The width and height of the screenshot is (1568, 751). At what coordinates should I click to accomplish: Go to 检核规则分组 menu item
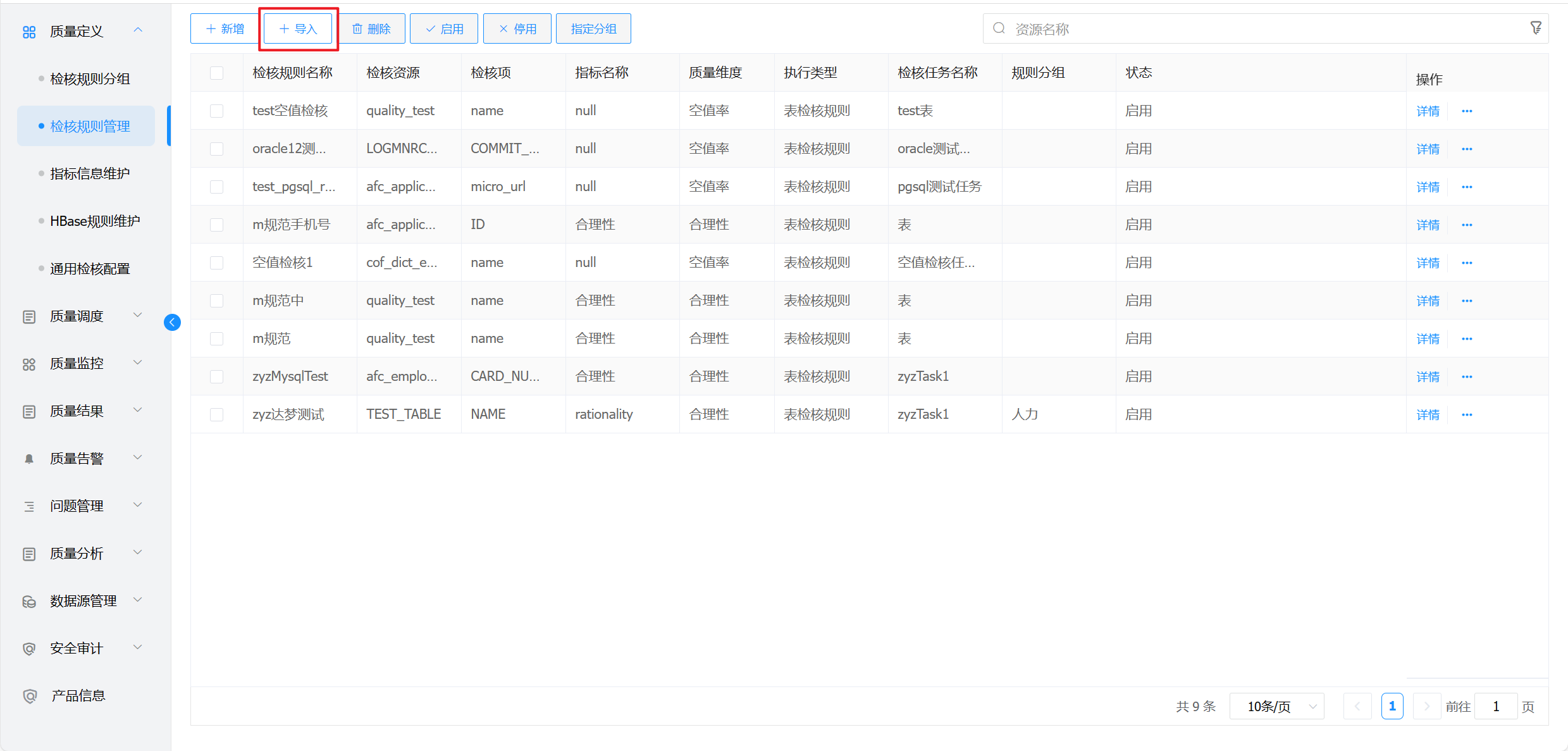pyautogui.click(x=90, y=78)
